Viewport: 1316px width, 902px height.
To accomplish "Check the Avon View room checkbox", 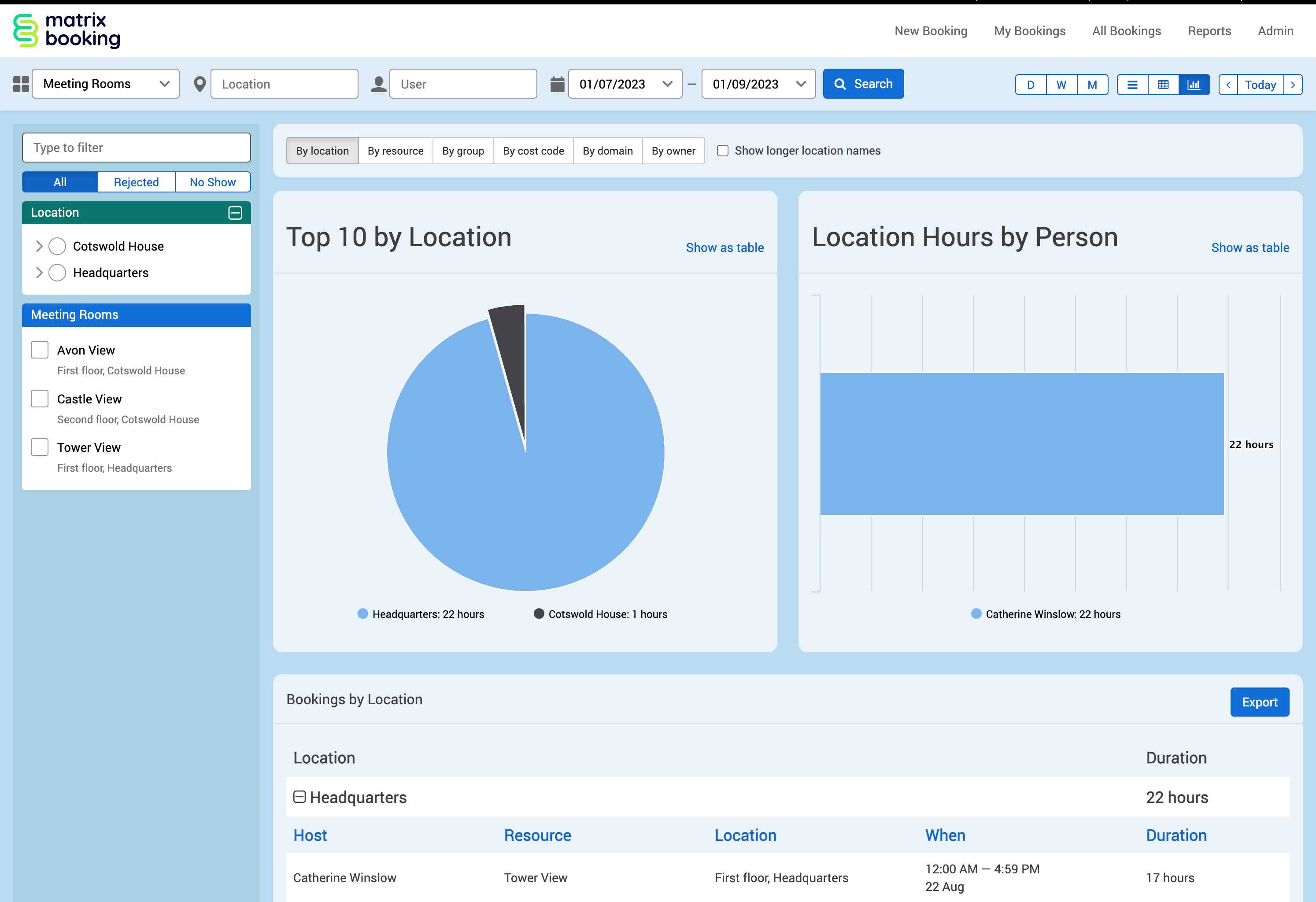I will pos(40,350).
